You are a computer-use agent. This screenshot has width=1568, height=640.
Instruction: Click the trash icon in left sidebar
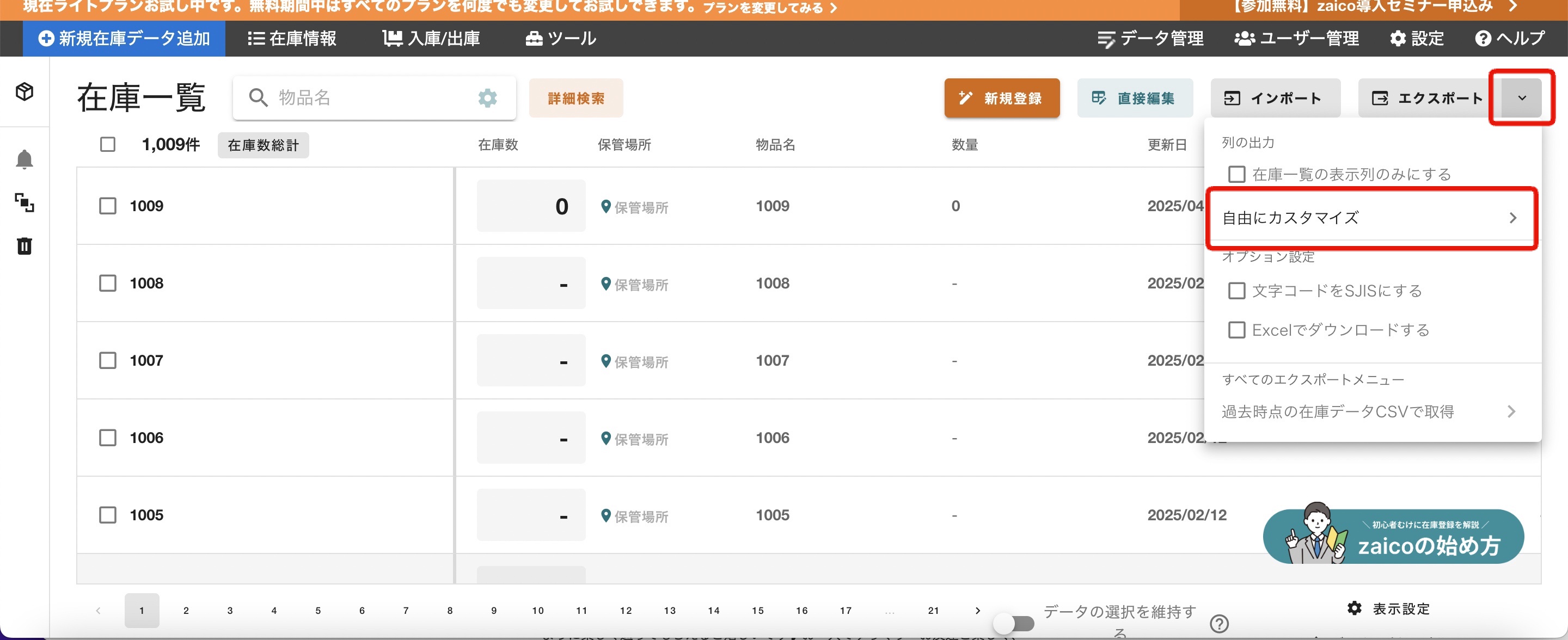[24, 246]
